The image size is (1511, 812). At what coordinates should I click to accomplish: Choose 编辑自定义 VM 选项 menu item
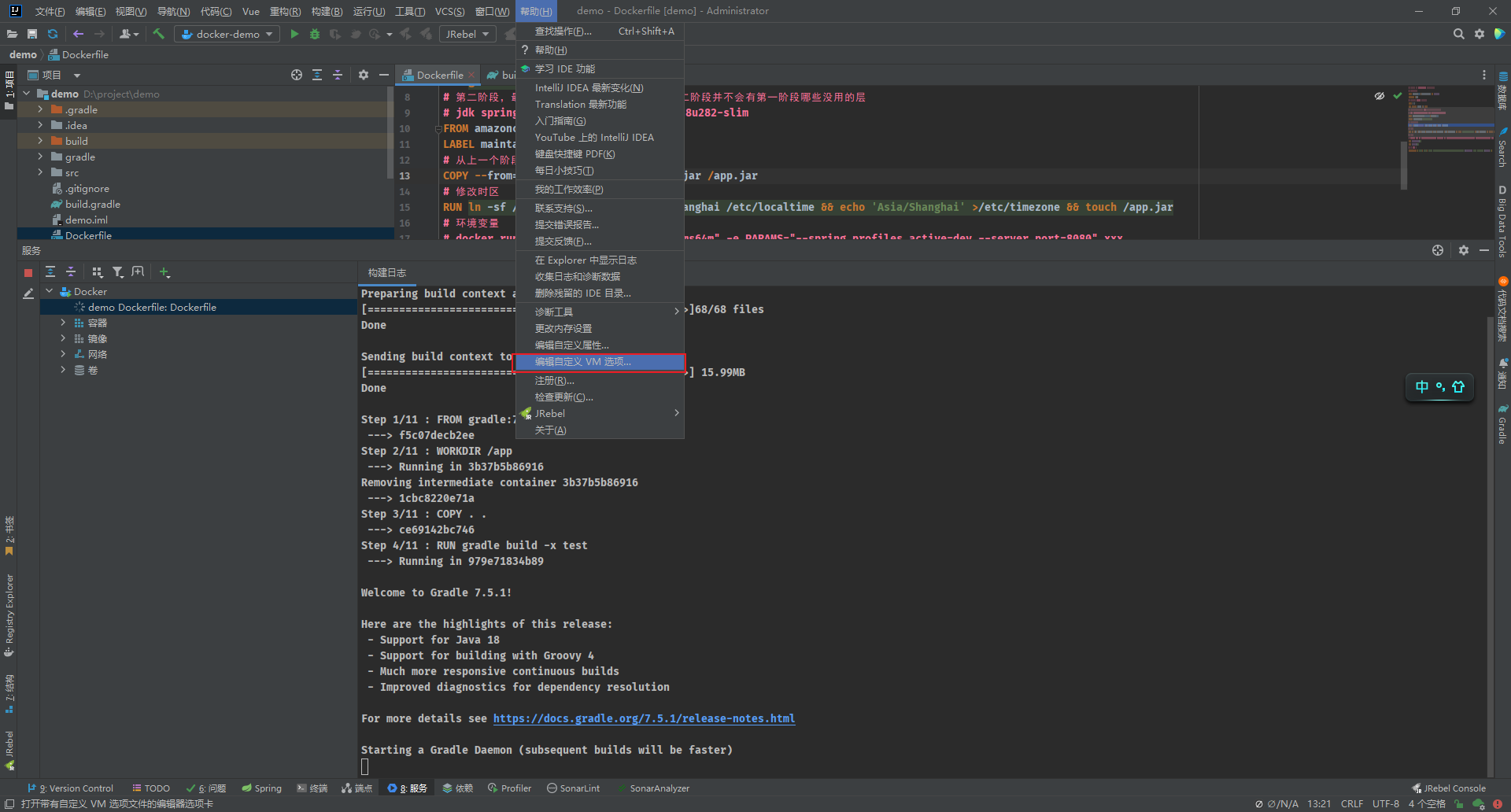(x=600, y=362)
